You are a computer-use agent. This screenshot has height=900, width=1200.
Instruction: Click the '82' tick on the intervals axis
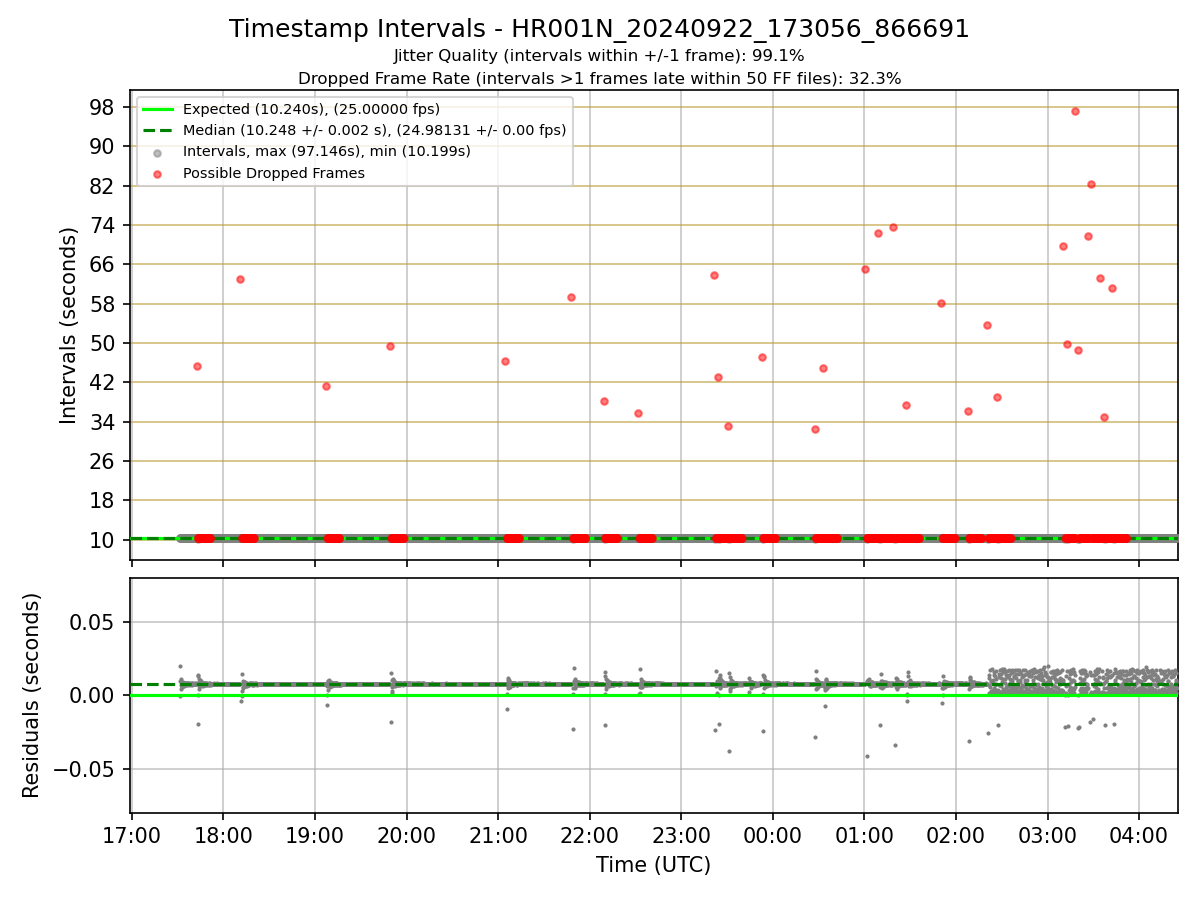point(103,186)
